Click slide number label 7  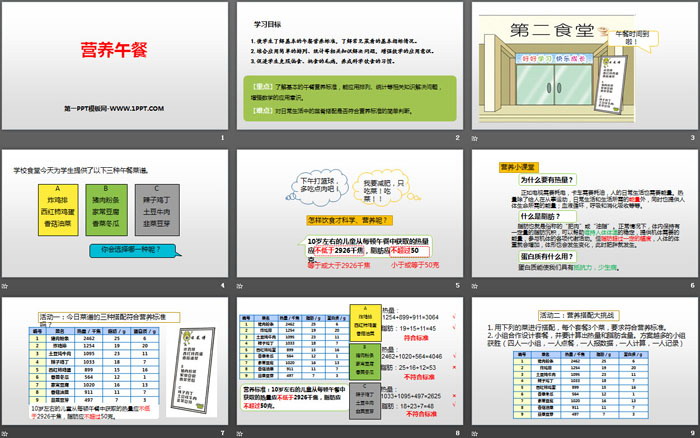[222, 433]
